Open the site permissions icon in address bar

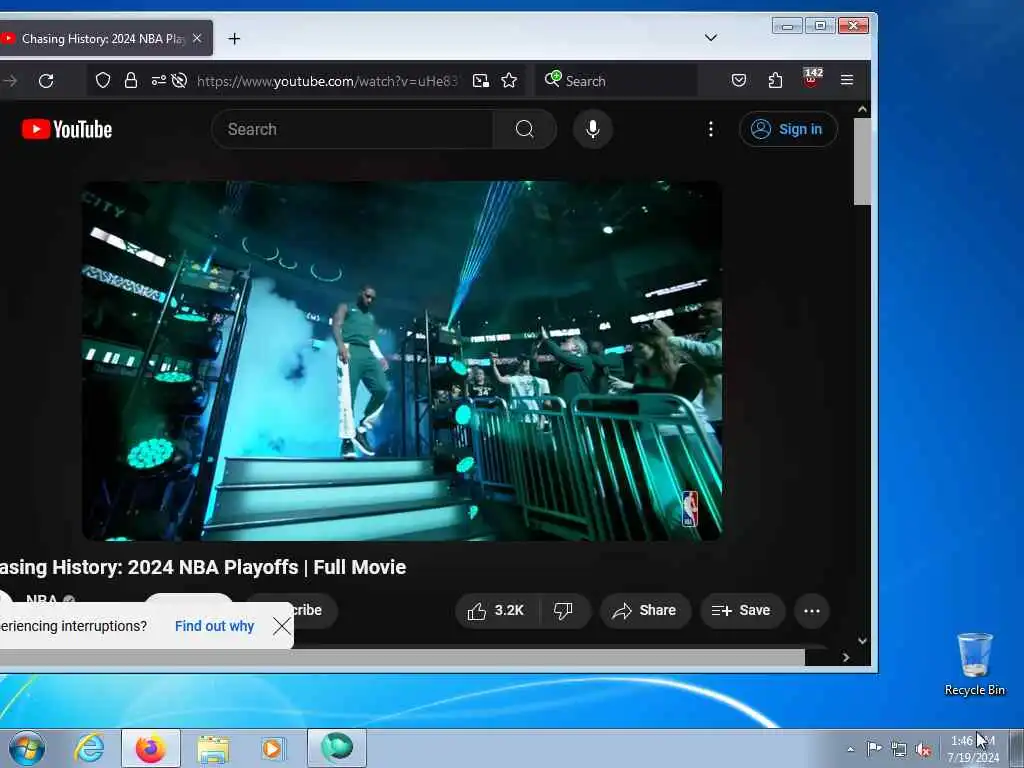159,80
